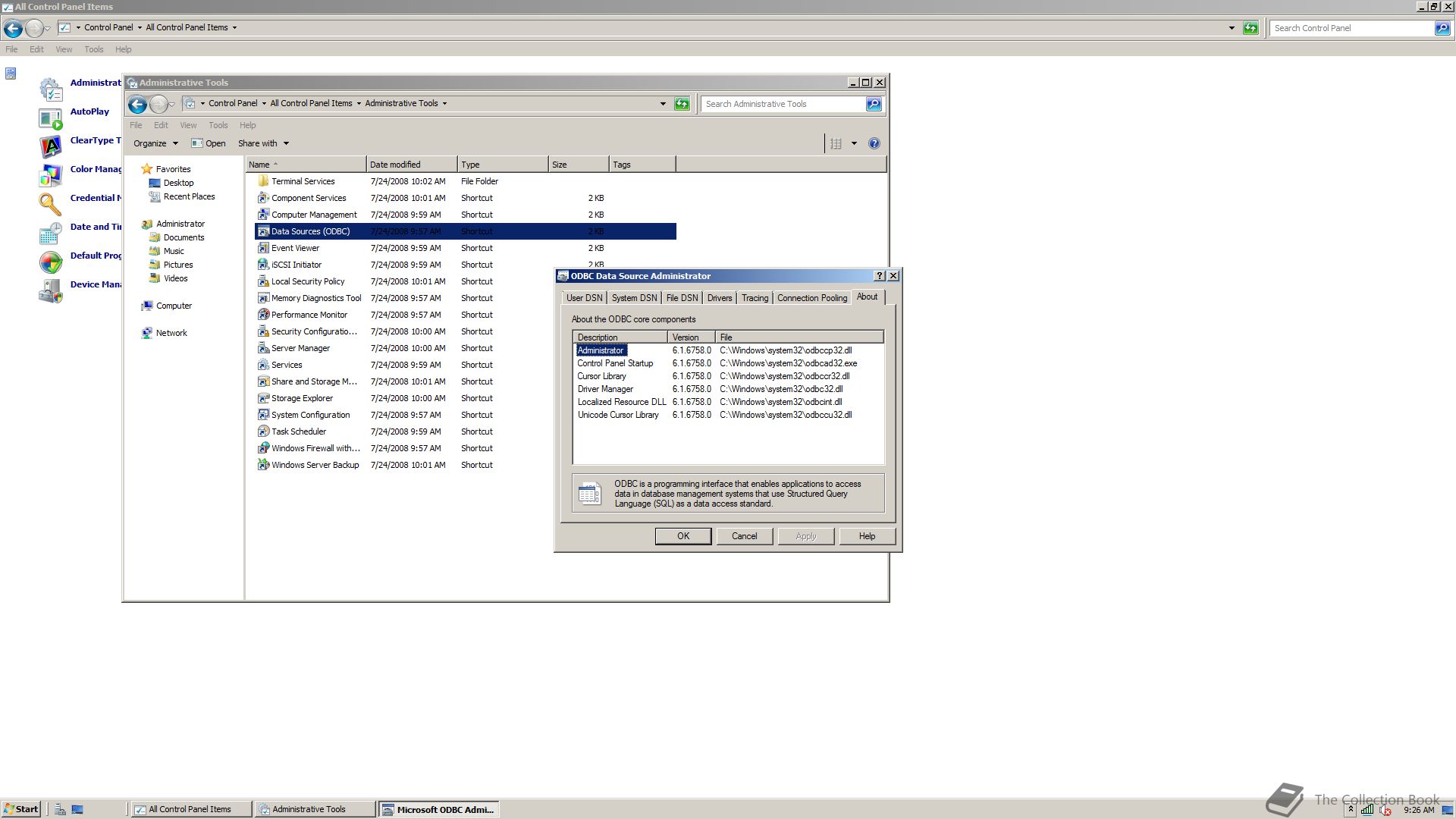
Task: Open the Tools menu in Administrative Tools
Action: [x=218, y=125]
